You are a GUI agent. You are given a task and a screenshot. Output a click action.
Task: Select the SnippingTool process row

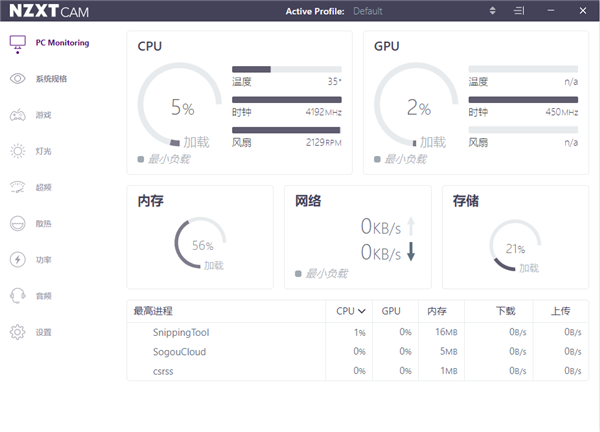pos(358,332)
